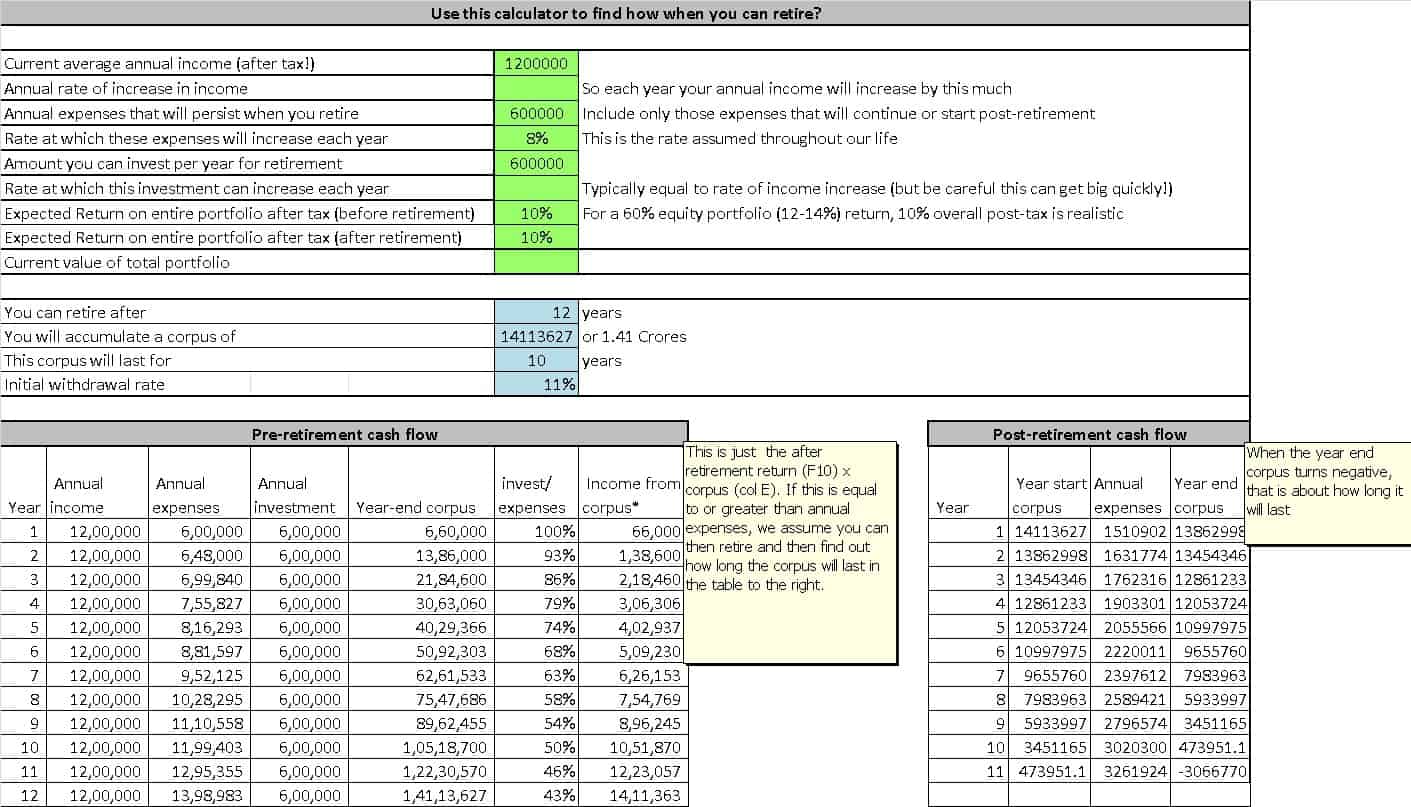The height and width of the screenshot is (807, 1411).
Task: Select after-retirement expected return 10% cell
Action: coord(536,237)
